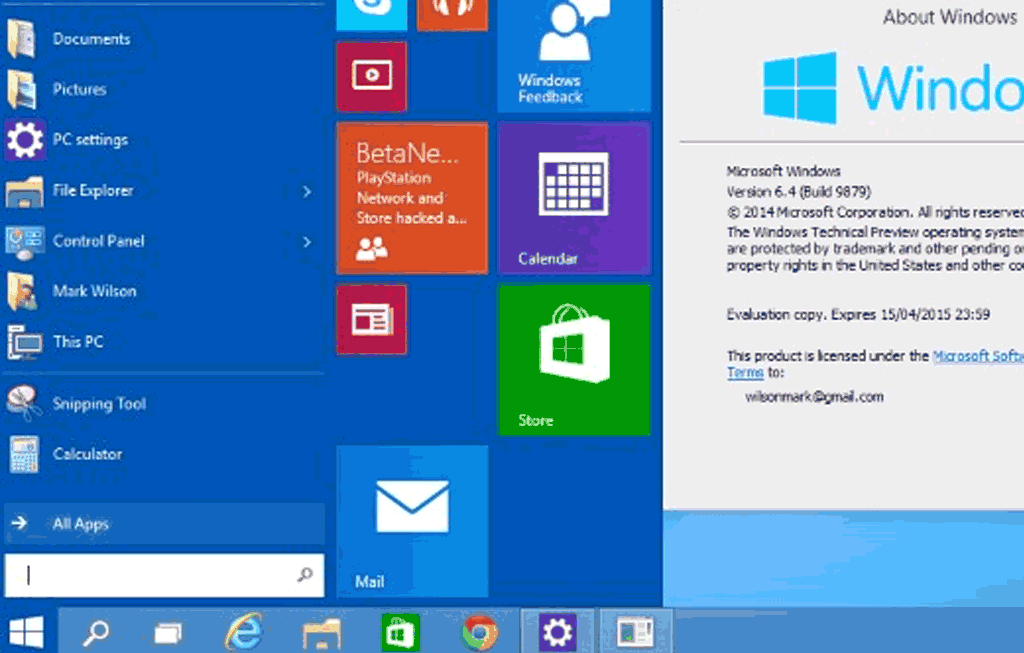This screenshot has height=653, width=1024.
Task: Open Search from the taskbar magnifier
Action: tap(97, 631)
